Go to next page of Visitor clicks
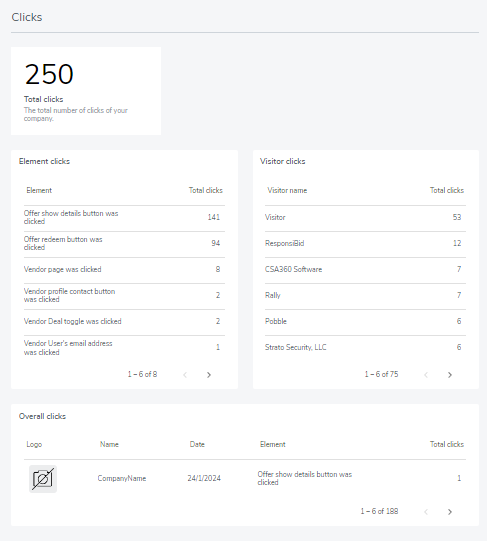487x541 pixels. [x=449, y=375]
